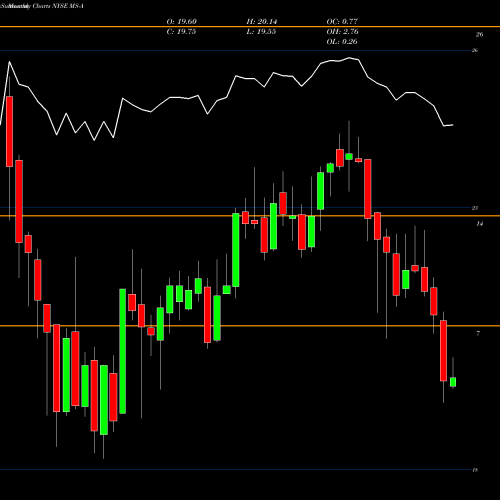Image resolution: width=500 pixels, height=500 pixels.
Task: Click the "7" axis label under the lower orange line
Action: click(478, 333)
